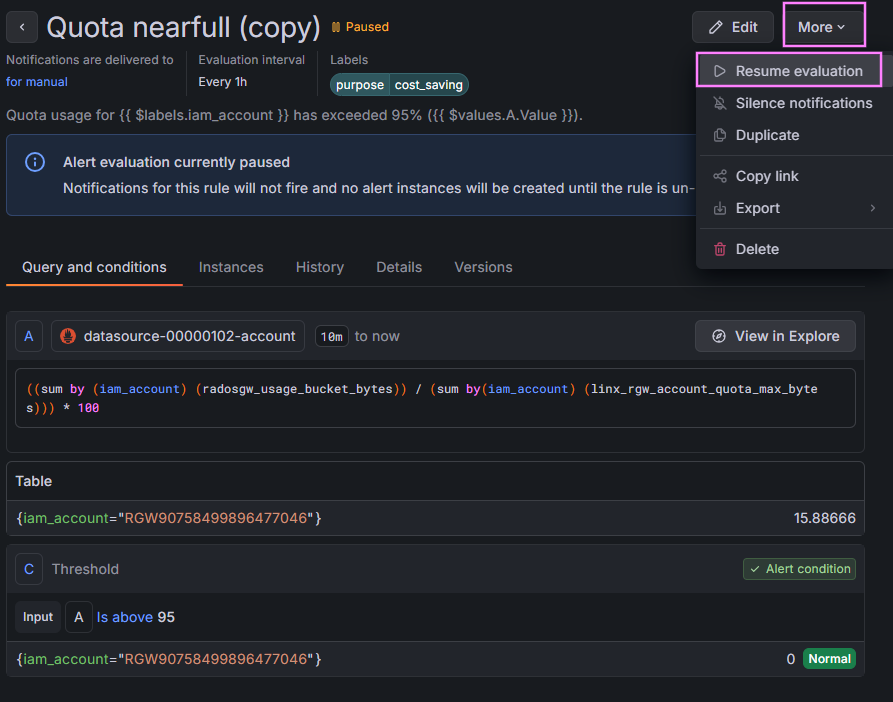Click the Normal state badge
The height and width of the screenshot is (702, 893).
(x=829, y=659)
